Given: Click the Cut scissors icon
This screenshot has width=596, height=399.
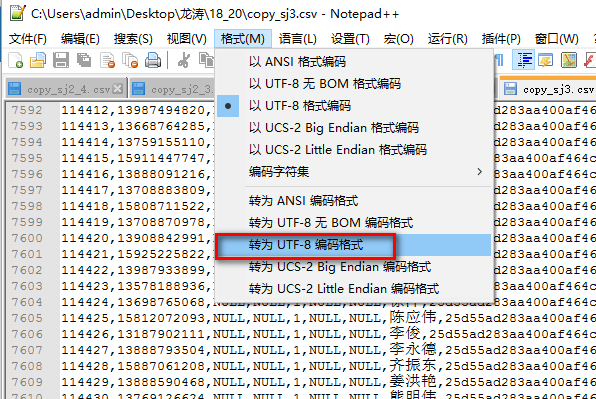Looking at the screenshot, I should [184, 60].
